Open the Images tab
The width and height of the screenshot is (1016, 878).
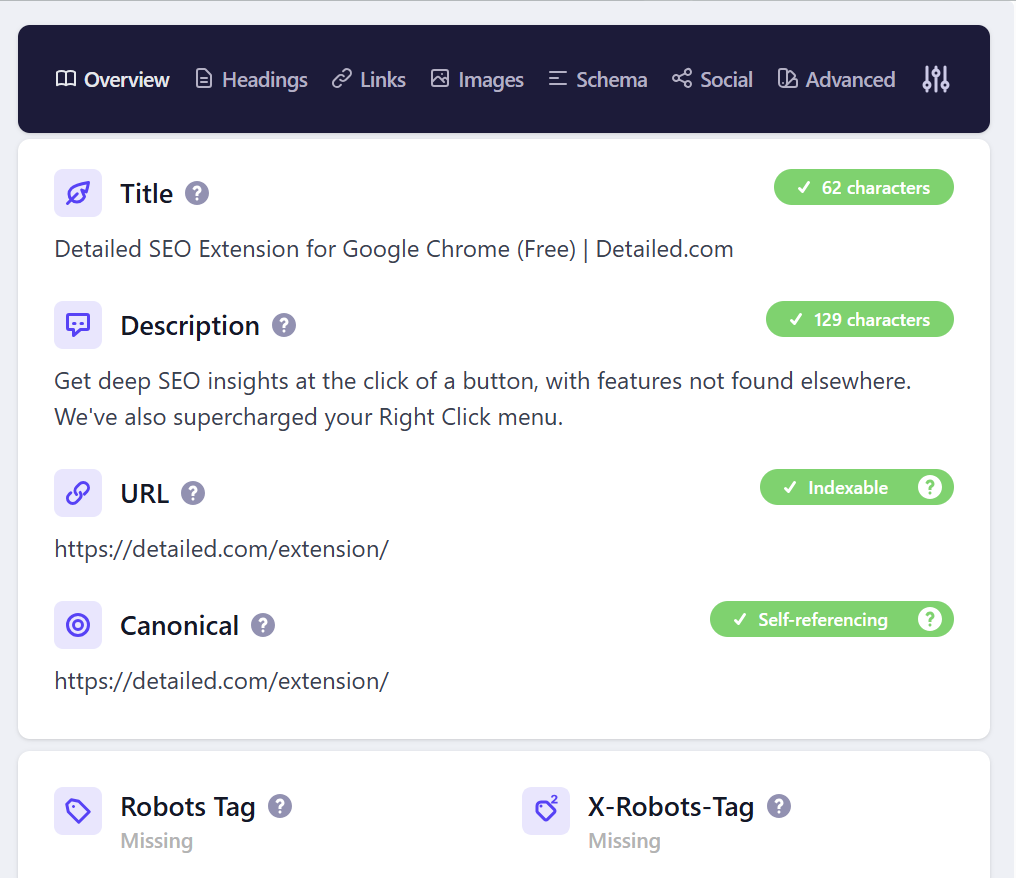pyautogui.click(x=477, y=80)
